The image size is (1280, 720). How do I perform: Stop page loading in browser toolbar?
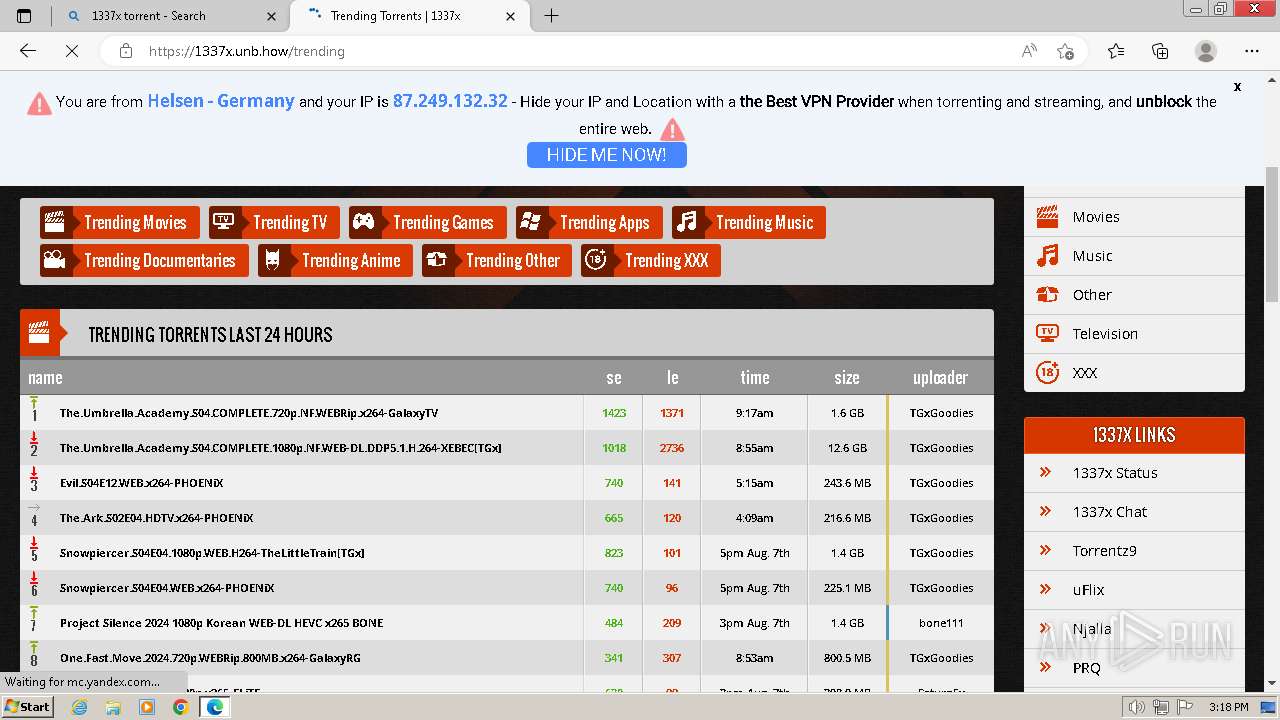(x=72, y=51)
